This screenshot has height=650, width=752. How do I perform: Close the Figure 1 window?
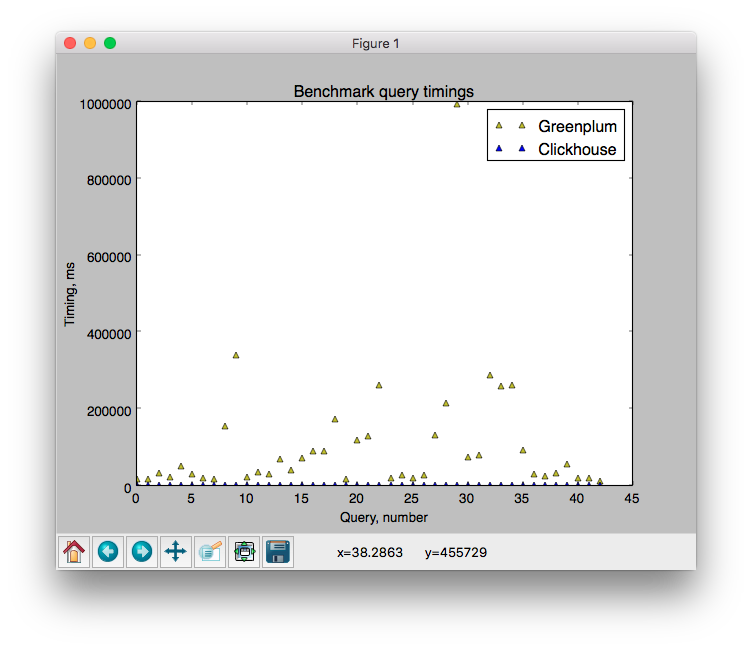70,43
